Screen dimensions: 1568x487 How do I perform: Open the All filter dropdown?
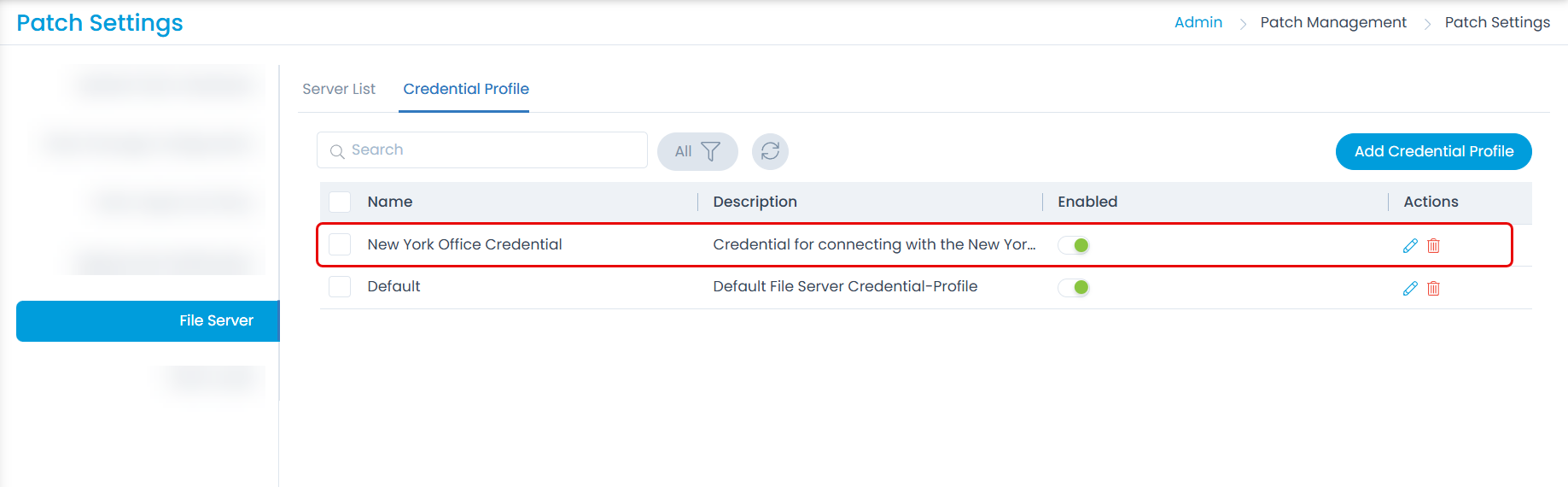697,151
